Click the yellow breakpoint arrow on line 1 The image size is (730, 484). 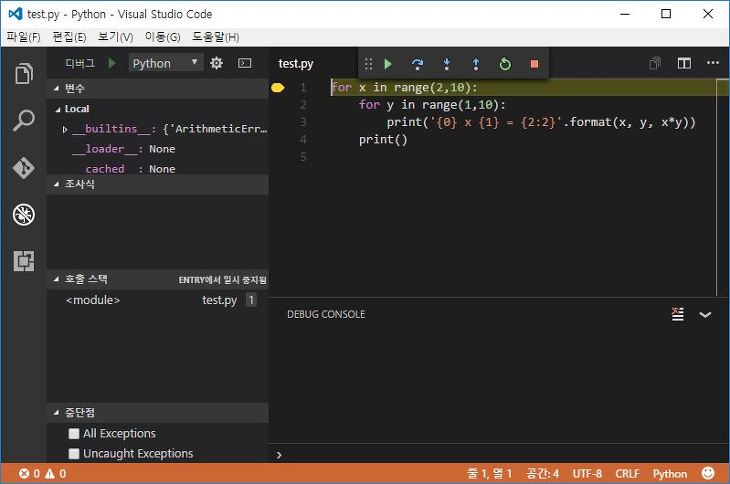click(278, 87)
